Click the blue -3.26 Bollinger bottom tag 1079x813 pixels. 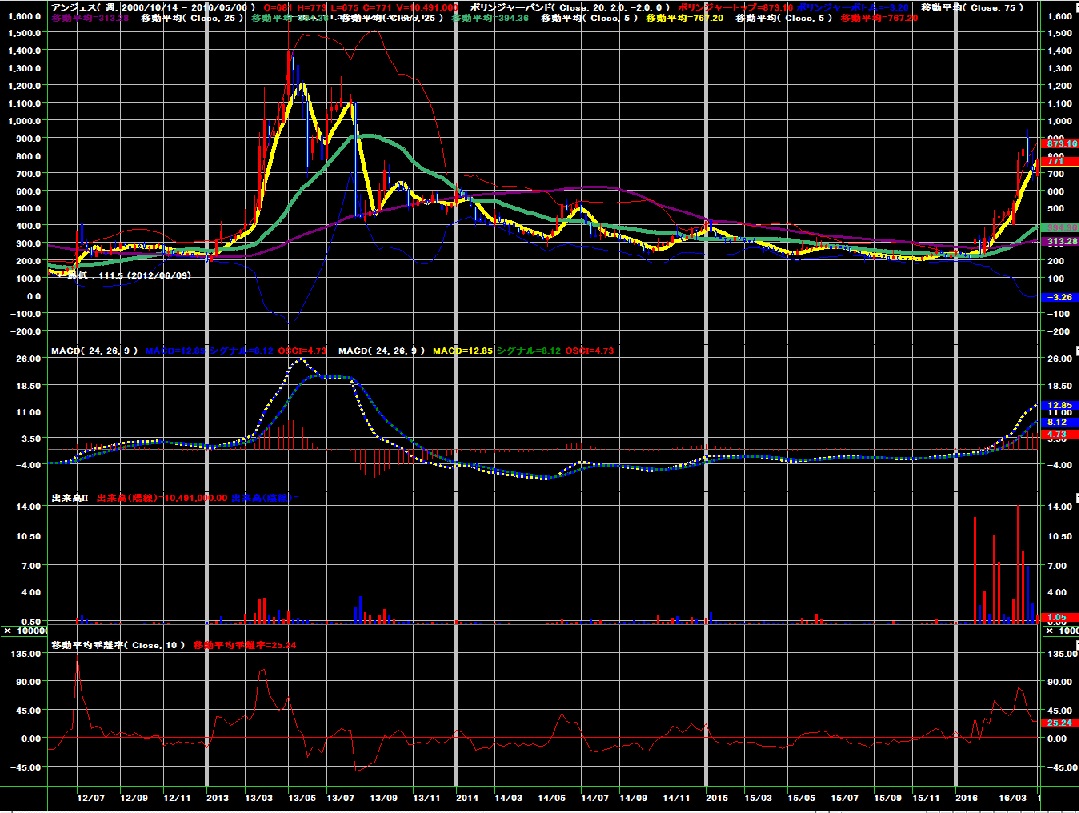pyautogui.click(x=1058, y=297)
